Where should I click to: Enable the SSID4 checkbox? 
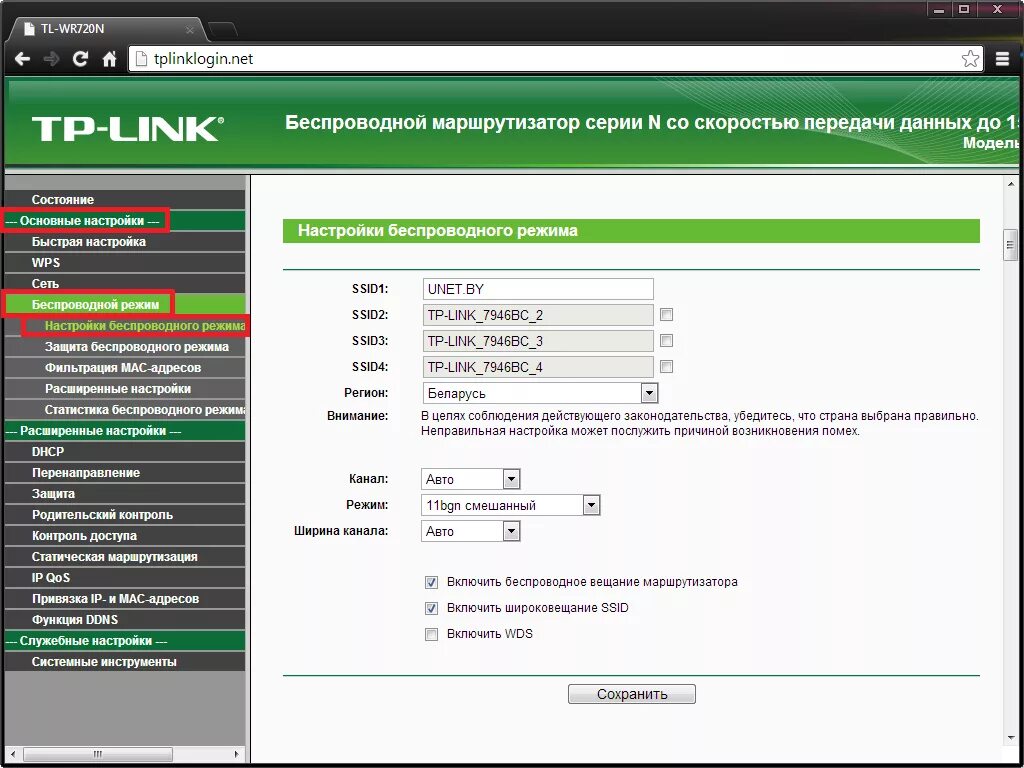coord(666,367)
